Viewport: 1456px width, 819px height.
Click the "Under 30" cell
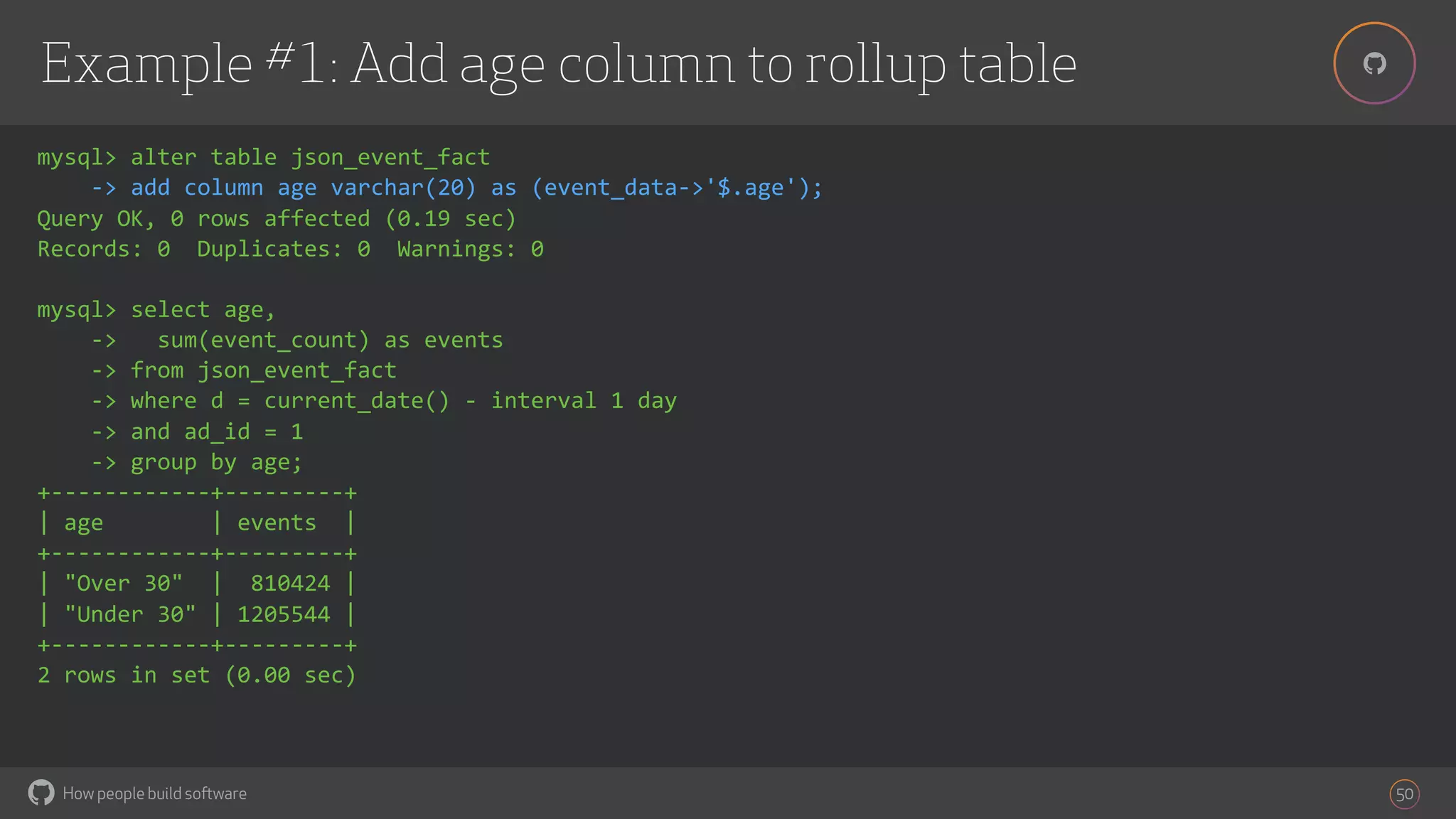[x=129, y=614]
